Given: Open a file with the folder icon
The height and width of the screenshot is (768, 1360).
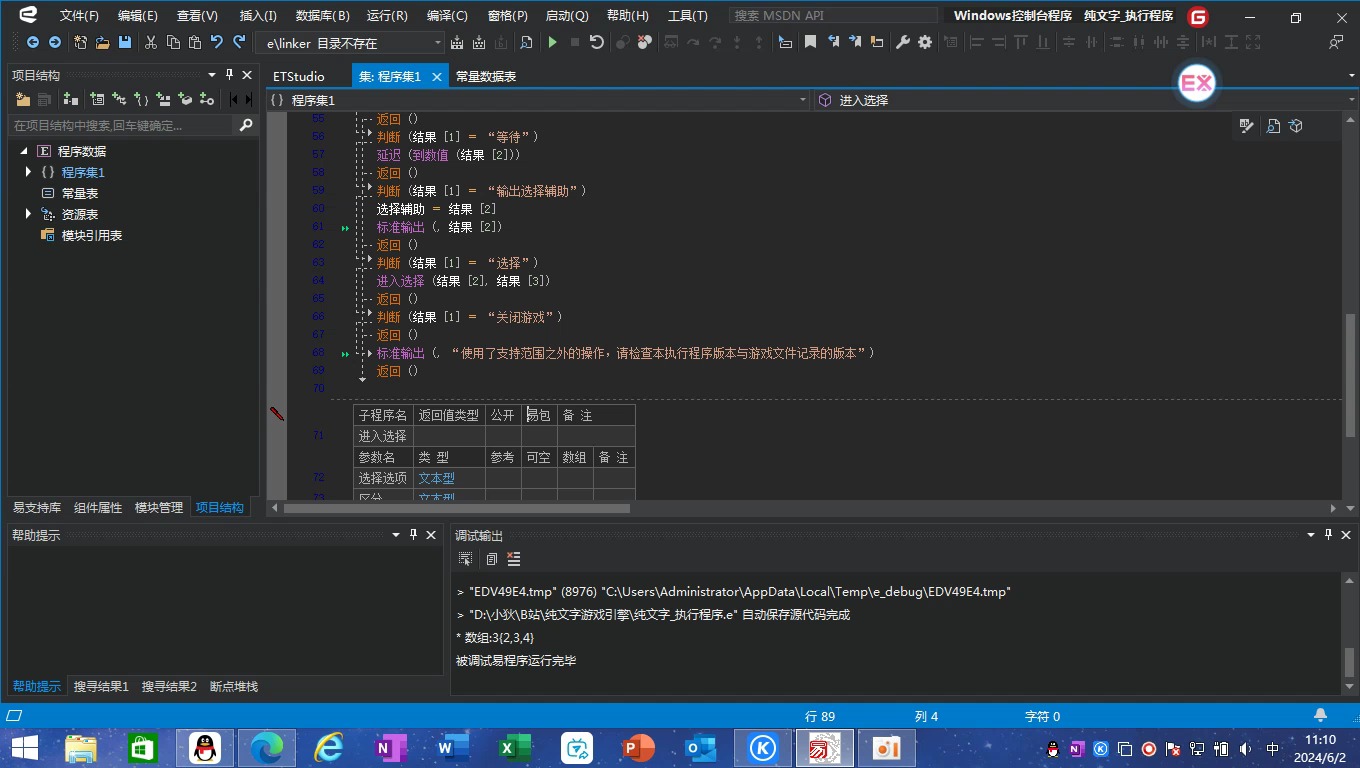Looking at the screenshot, I should coord(103,42).
